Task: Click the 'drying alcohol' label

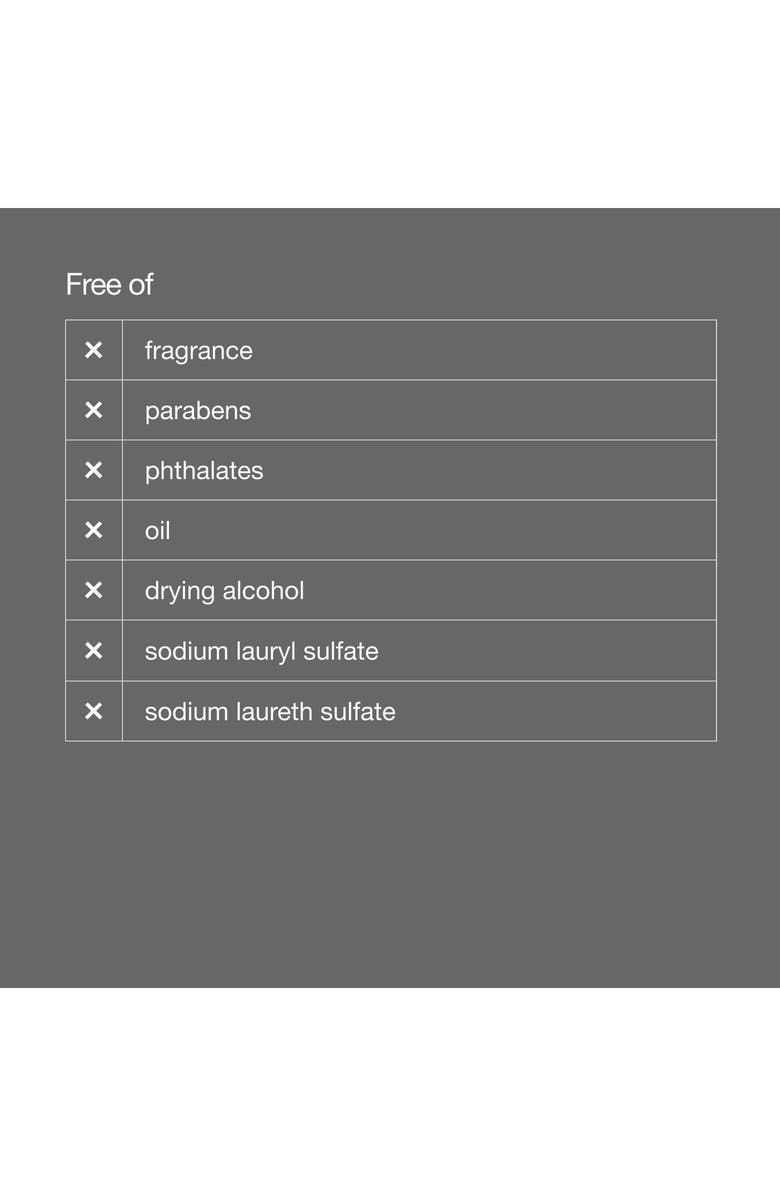Action: click(224, 591)
